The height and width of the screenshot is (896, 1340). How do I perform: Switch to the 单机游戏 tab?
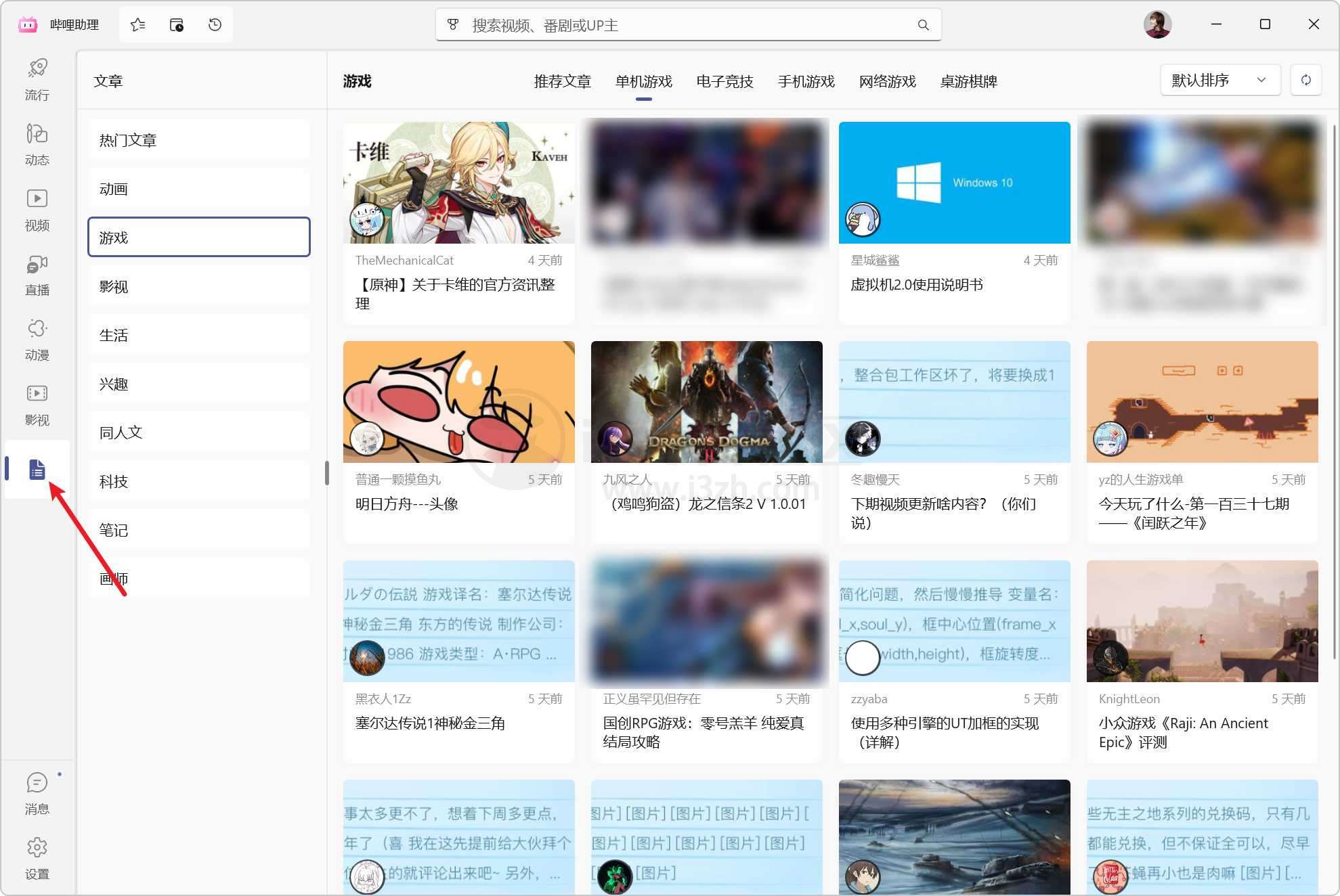tap(643, 81)
